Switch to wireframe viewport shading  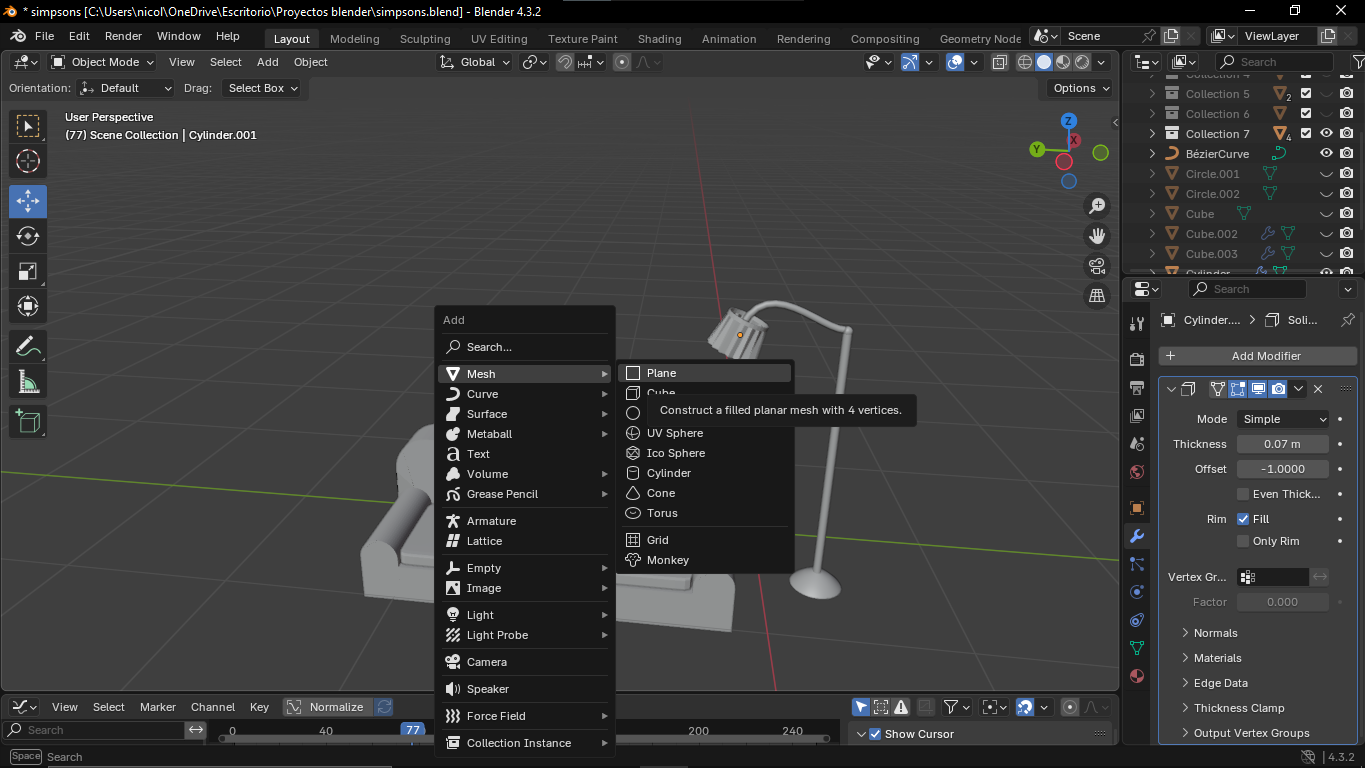[1025, 62]
